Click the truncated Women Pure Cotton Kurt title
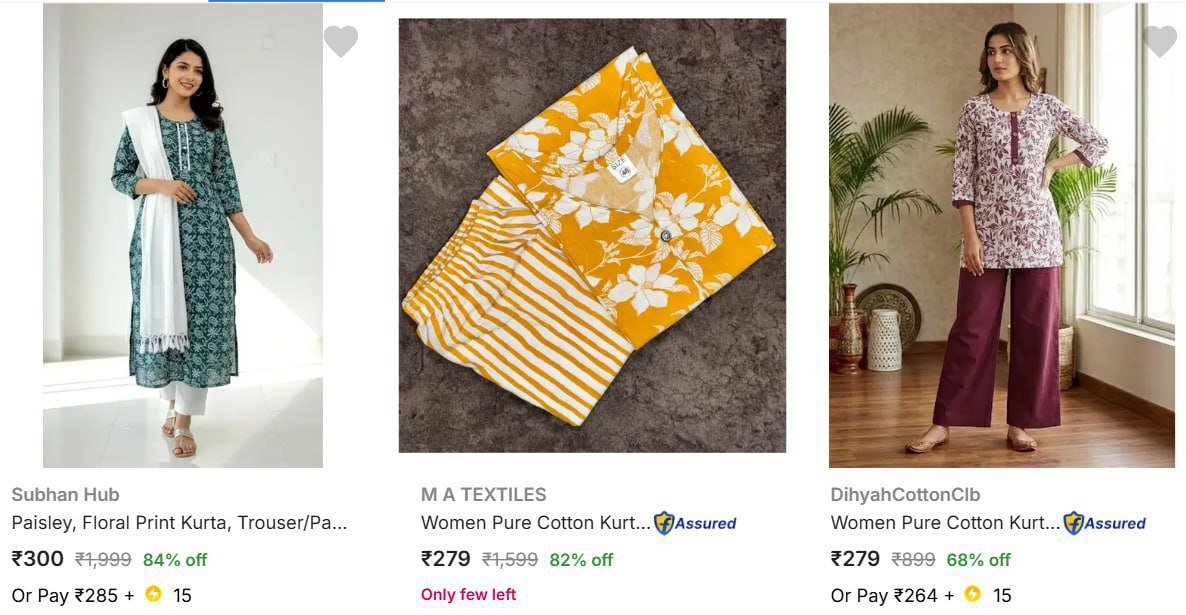Viewport: 1186px width, 615px height. point(533,522)
